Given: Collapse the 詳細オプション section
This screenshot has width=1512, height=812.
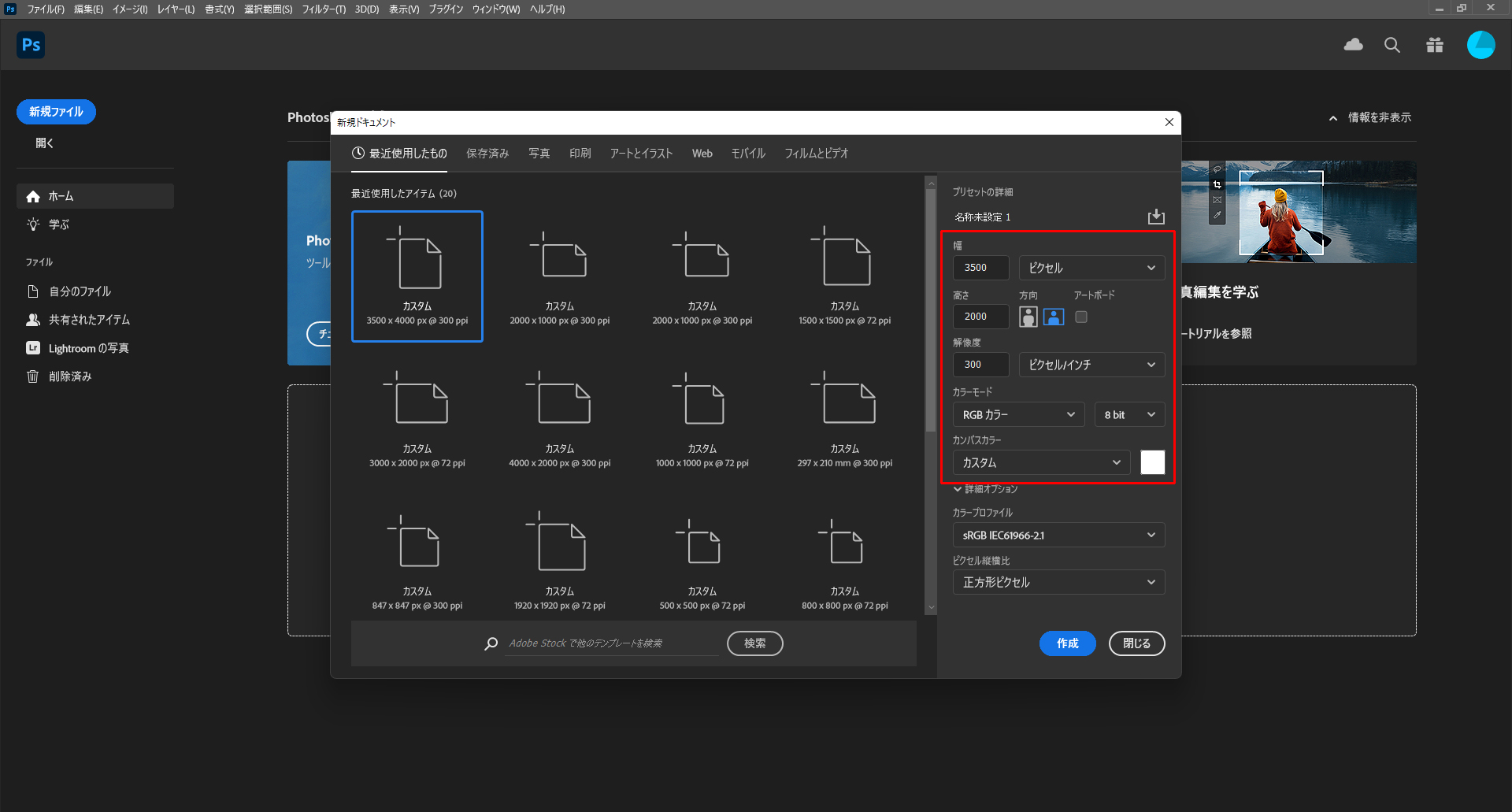Looking at the screenshot, I should pos(984,489).
